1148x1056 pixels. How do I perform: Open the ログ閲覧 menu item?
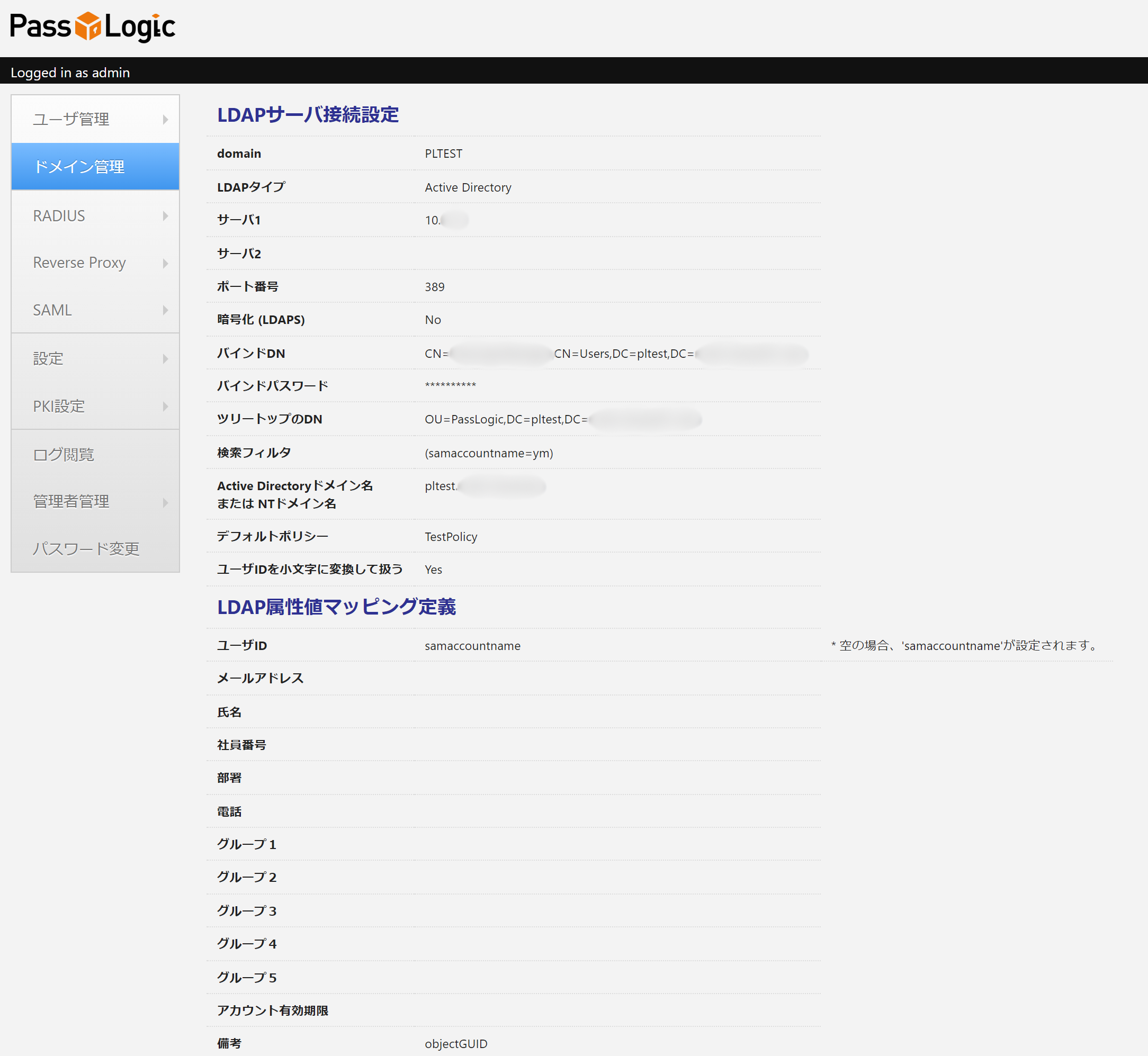point(64,454)
